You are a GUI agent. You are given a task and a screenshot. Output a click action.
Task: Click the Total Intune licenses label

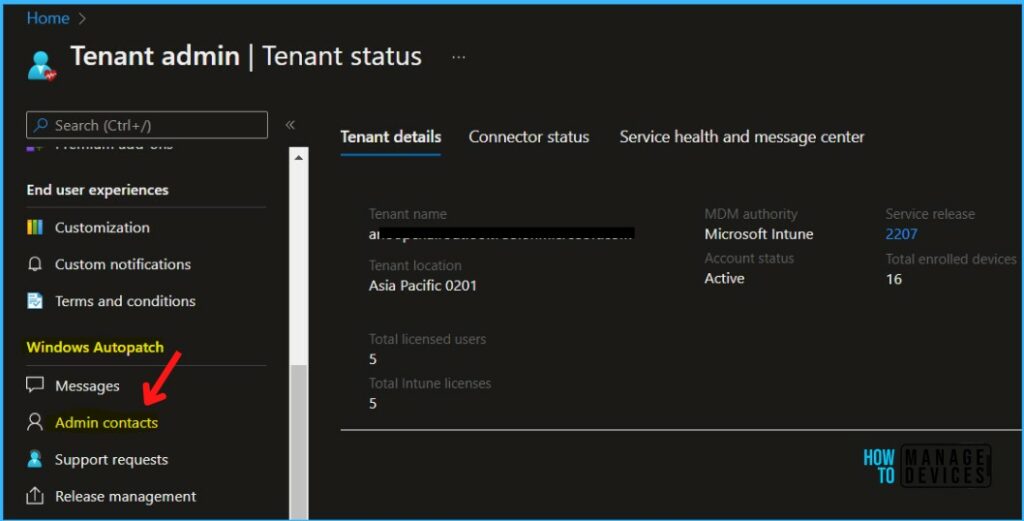point(430,383)
